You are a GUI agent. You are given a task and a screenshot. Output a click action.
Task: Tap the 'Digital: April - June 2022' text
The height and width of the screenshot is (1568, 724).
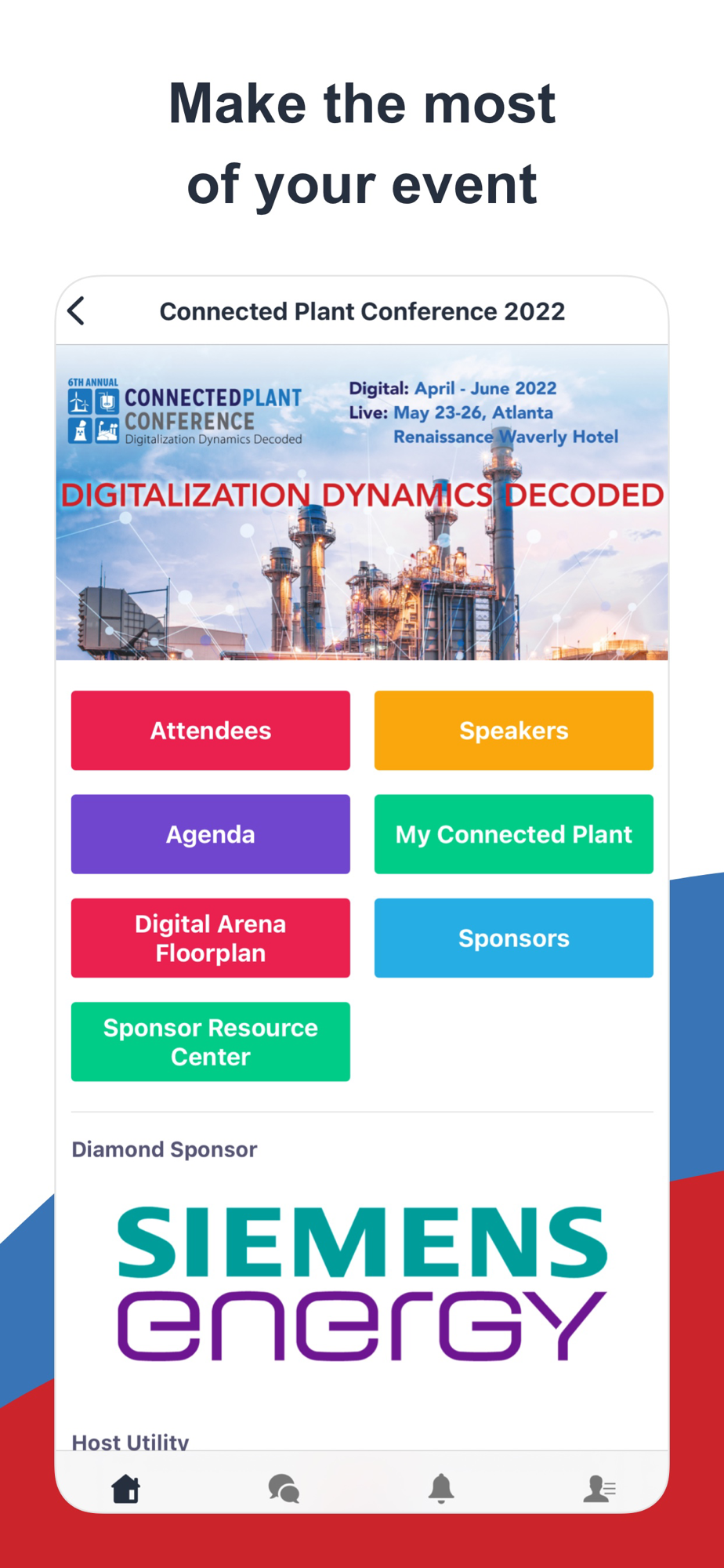(x=453, y=388)
